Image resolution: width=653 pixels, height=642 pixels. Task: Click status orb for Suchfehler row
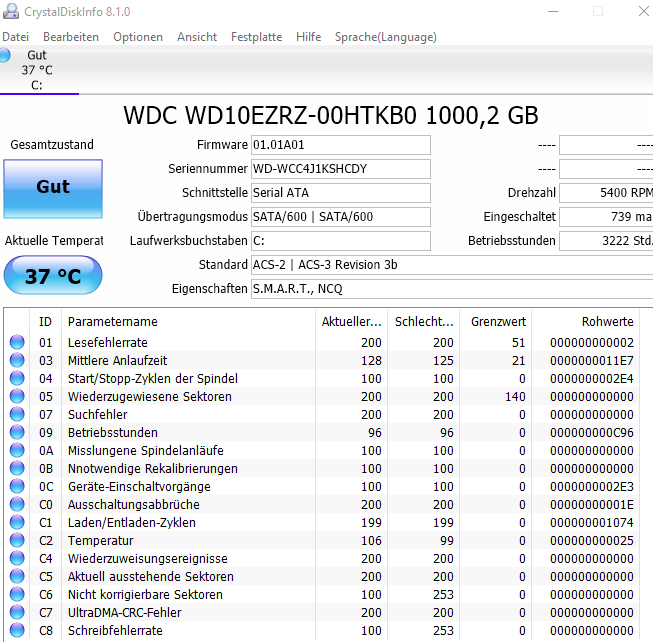[17, 414]
